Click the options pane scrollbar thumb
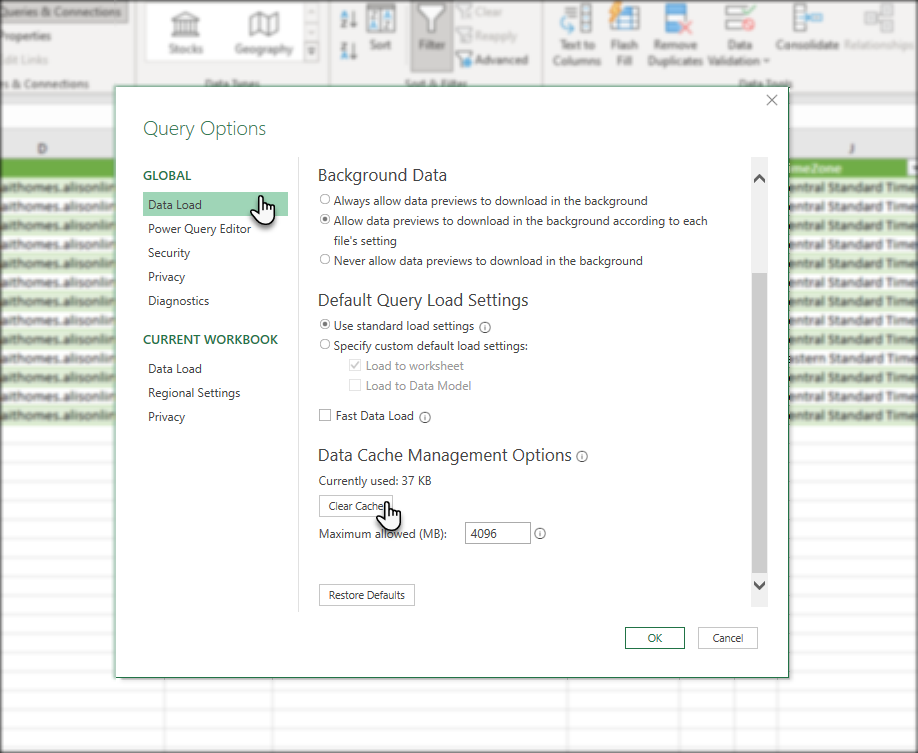 tap(759, 422)
